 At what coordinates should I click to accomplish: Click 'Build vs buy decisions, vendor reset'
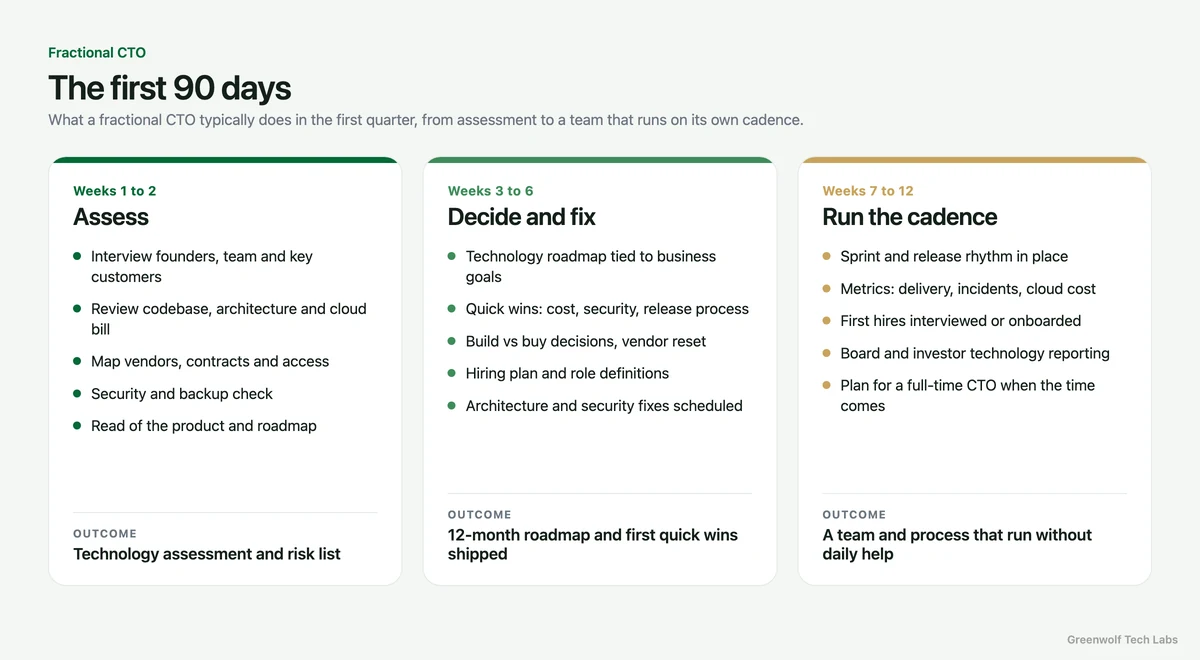pos(586,341)
